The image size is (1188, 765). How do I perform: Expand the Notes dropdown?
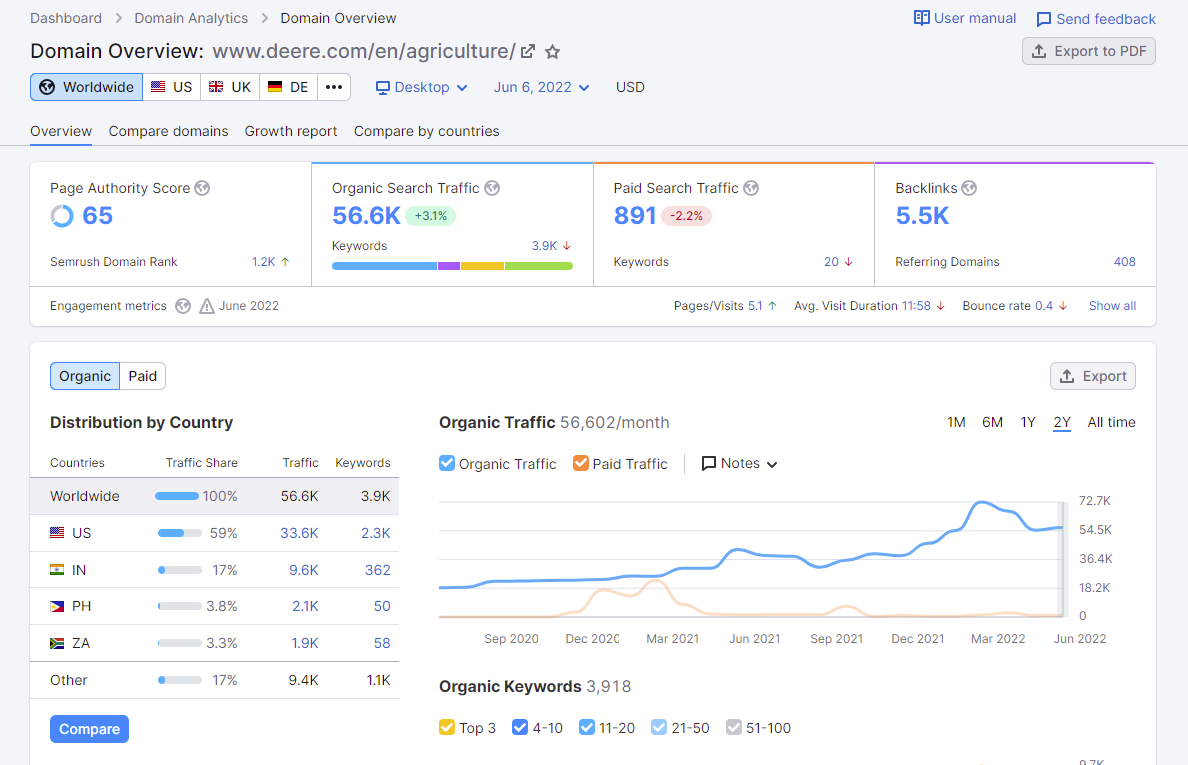tap(739, 464)
